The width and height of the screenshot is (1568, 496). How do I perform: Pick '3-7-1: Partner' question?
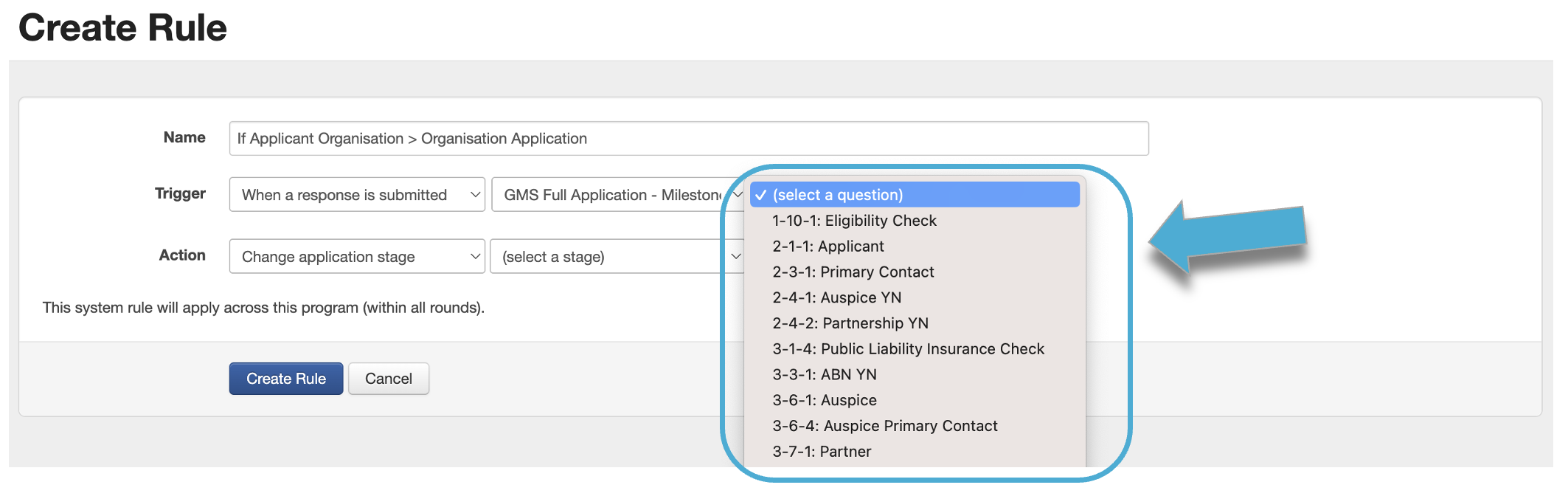coord(822,452)
